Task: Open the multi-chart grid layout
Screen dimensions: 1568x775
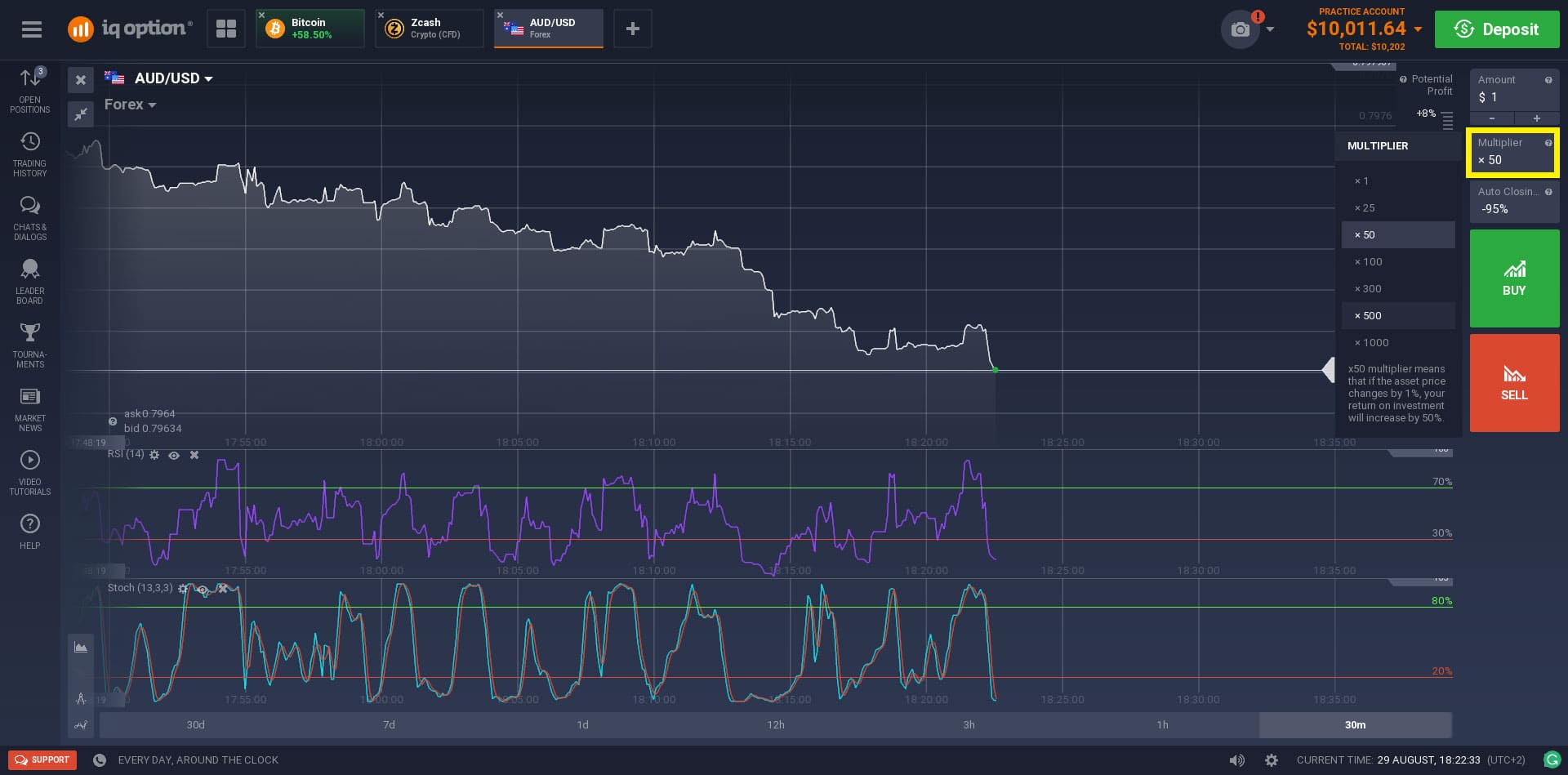Action: [x=226, y=29]
